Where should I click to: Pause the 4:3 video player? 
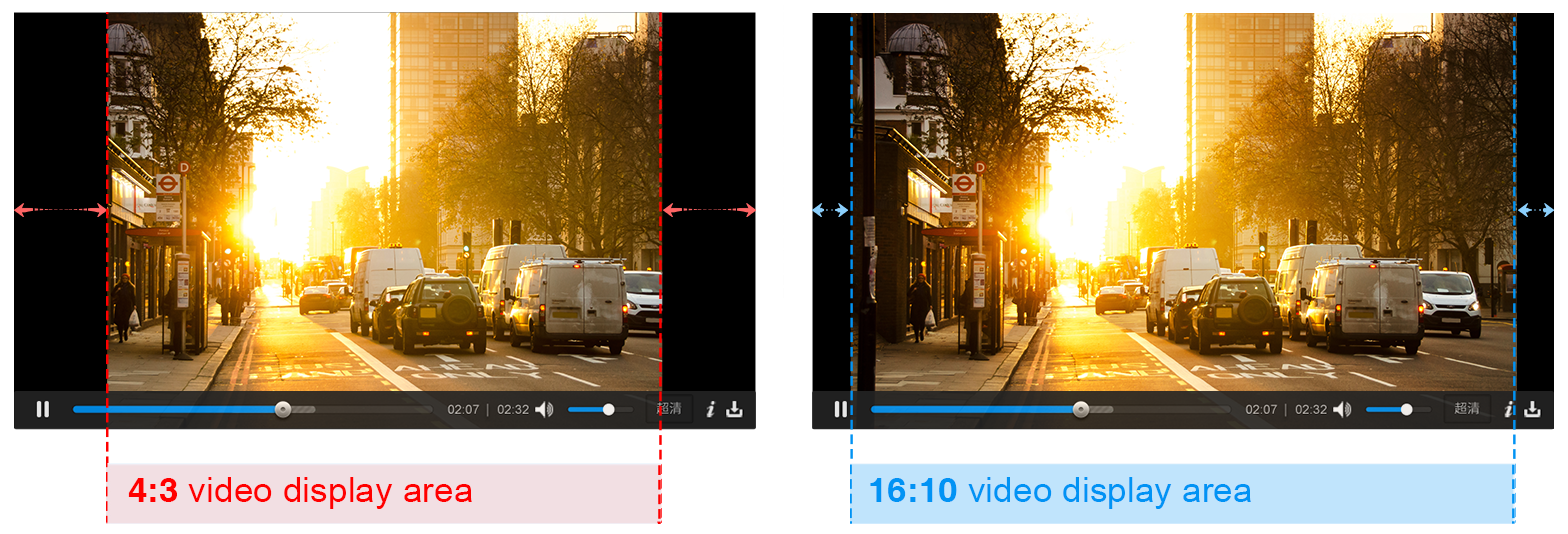pyautogui.click(x=42, y=409)
